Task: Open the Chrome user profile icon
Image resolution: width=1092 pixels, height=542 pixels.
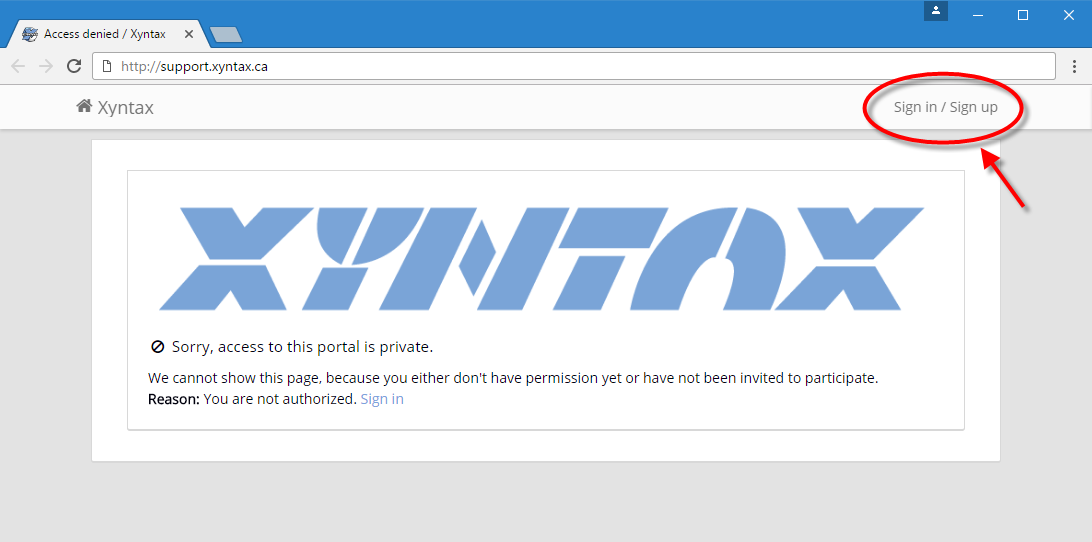Action: point(936,10)
